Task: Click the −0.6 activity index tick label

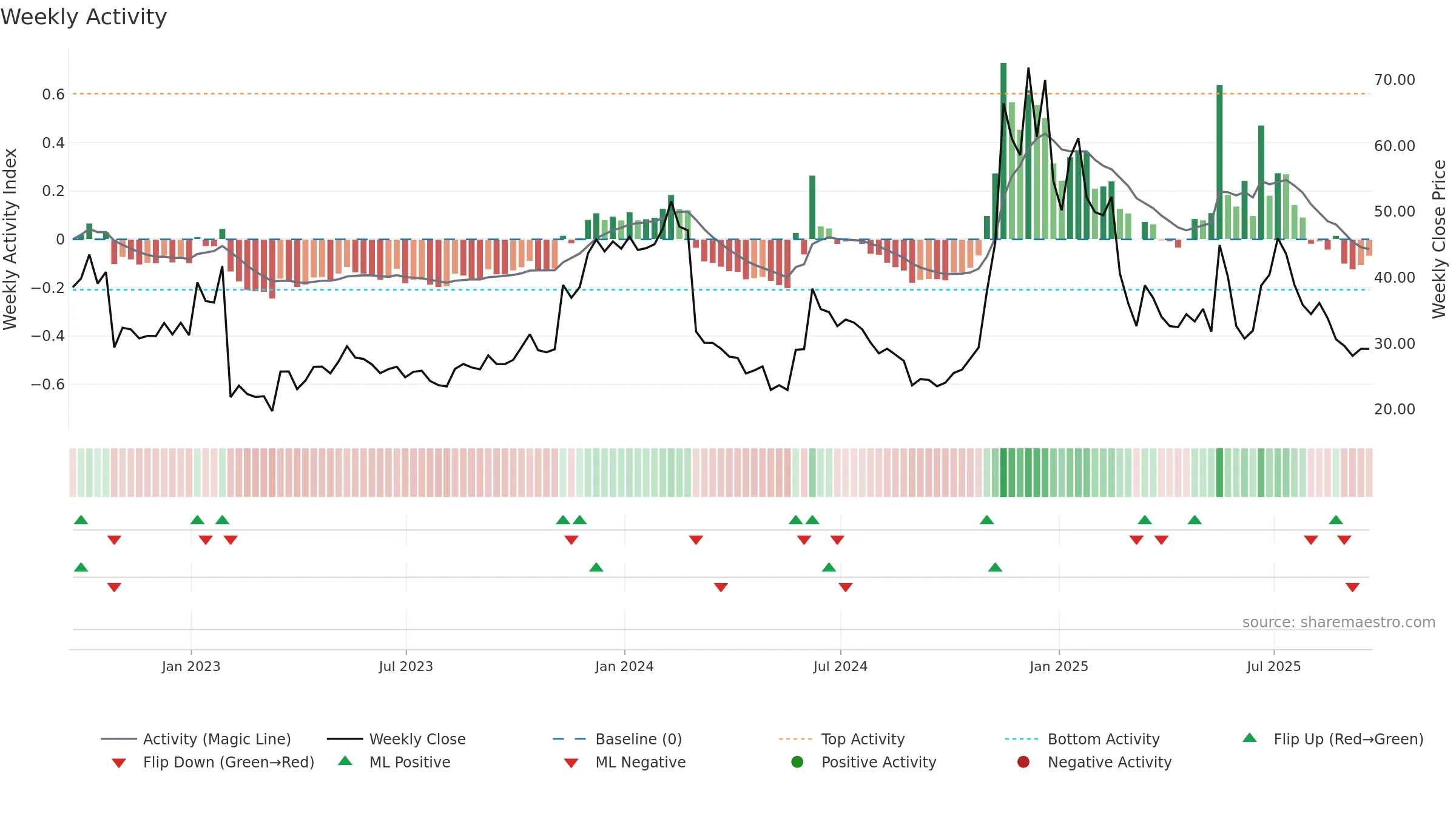Action: point(48,384)
